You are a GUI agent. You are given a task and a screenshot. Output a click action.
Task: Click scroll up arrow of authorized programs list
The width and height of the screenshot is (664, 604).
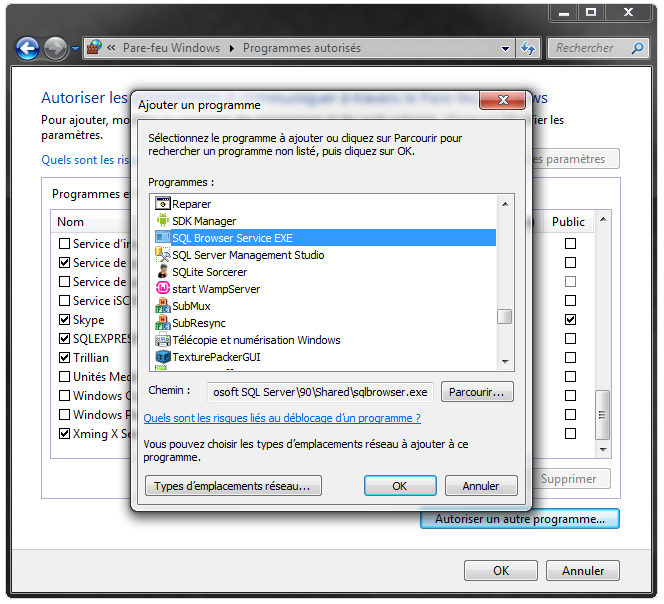[603, 219]
